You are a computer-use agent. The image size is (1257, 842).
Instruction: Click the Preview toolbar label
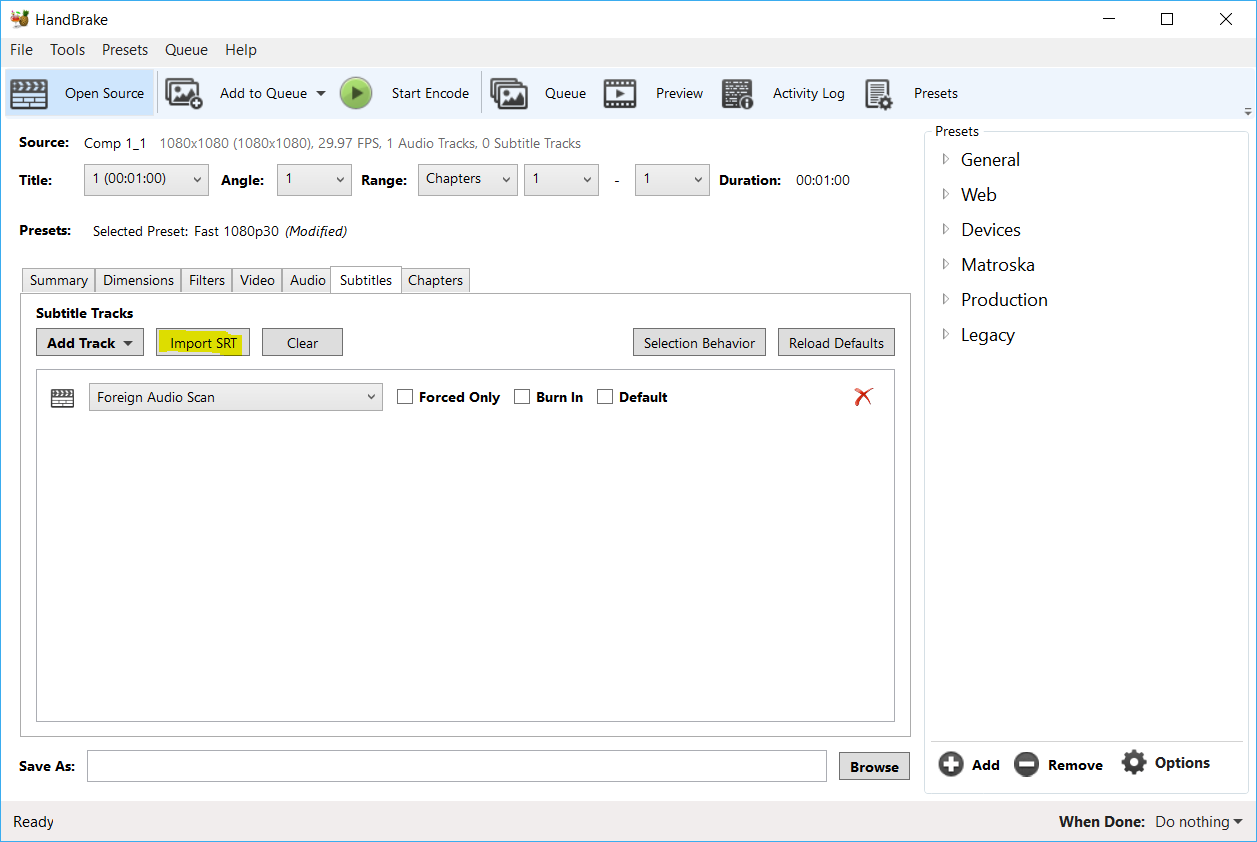point(680,94)
